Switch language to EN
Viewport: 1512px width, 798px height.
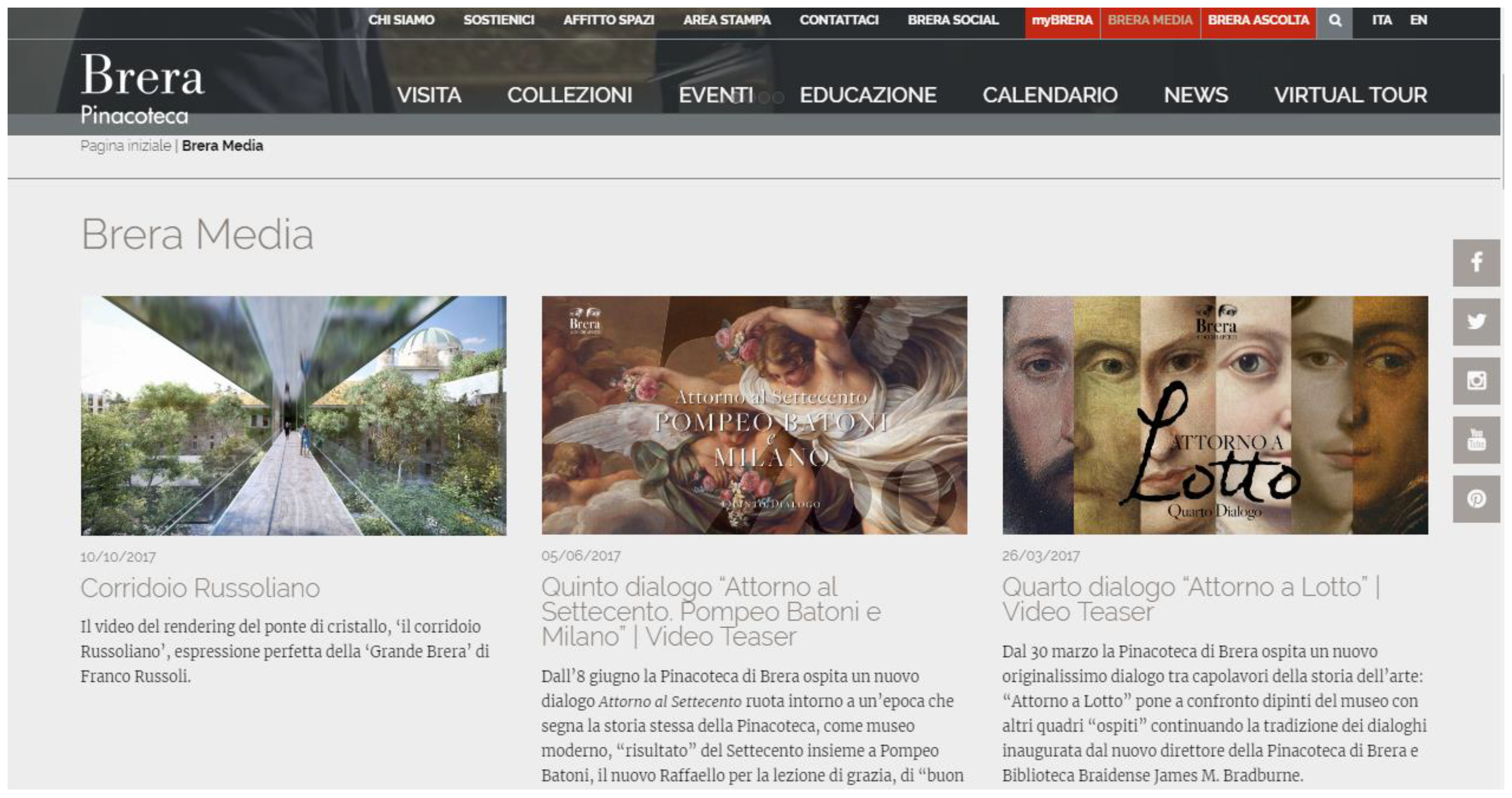click(1418, 21)
